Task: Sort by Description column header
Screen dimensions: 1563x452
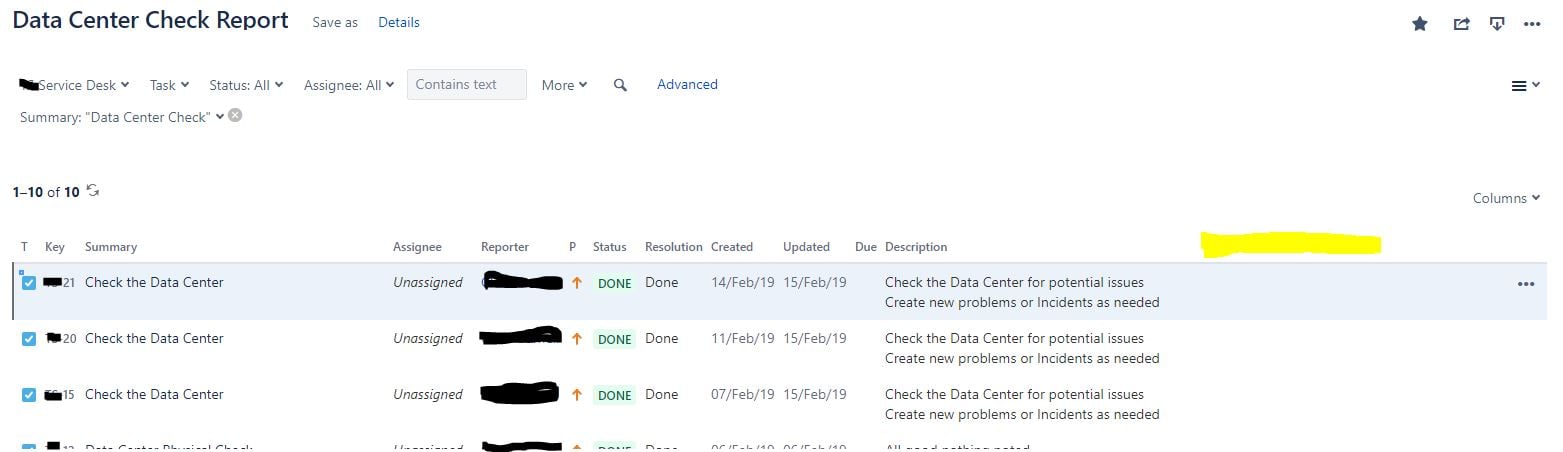Action: coord(916,247)
